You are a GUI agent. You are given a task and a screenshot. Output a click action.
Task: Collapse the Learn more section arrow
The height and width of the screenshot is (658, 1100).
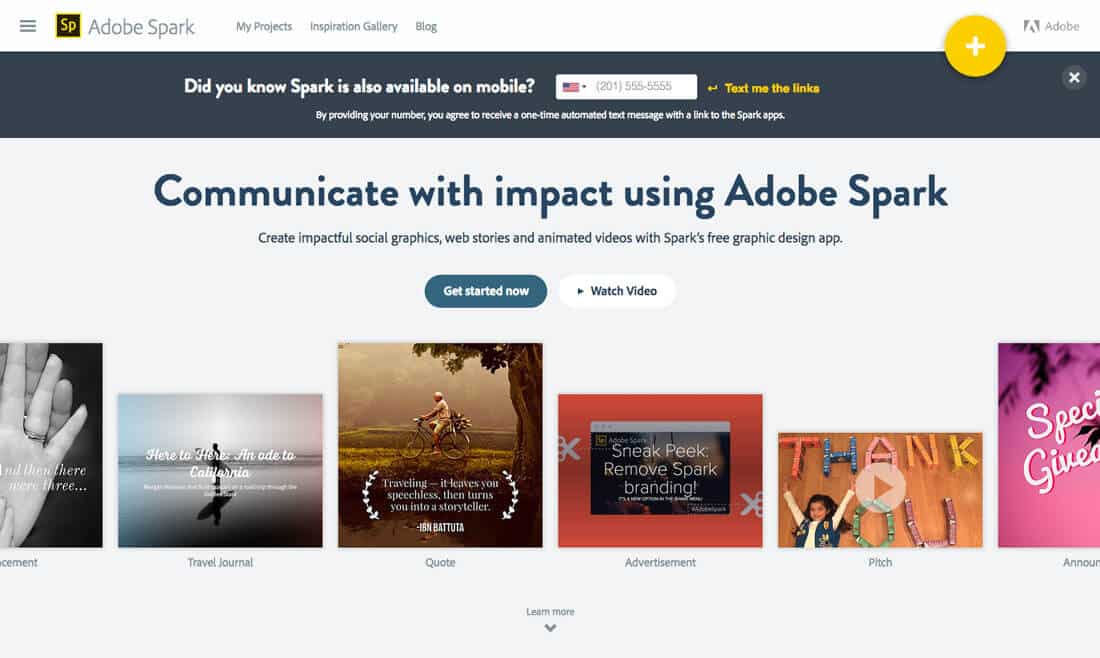[550, 628]
